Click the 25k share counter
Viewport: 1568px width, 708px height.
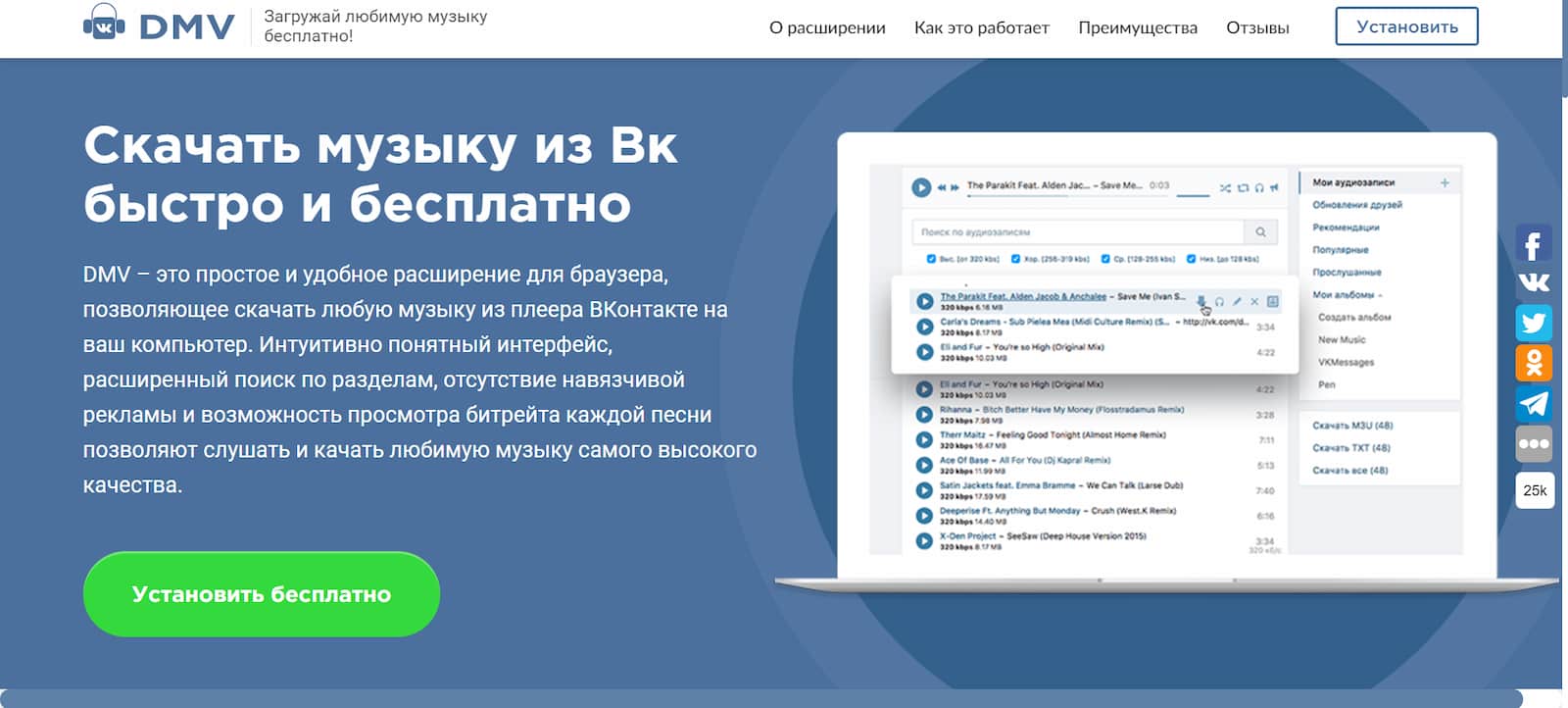click(x=1535, y=490)
